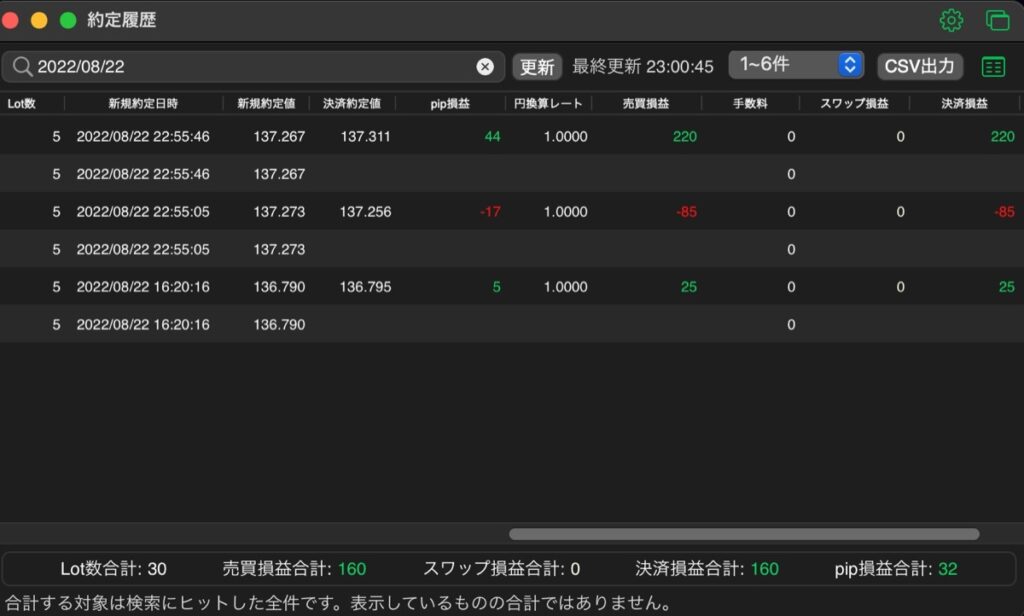Select the settlement price cell 137.311
The width and height of the screenshot is (1024, 616).
(365, 137)
